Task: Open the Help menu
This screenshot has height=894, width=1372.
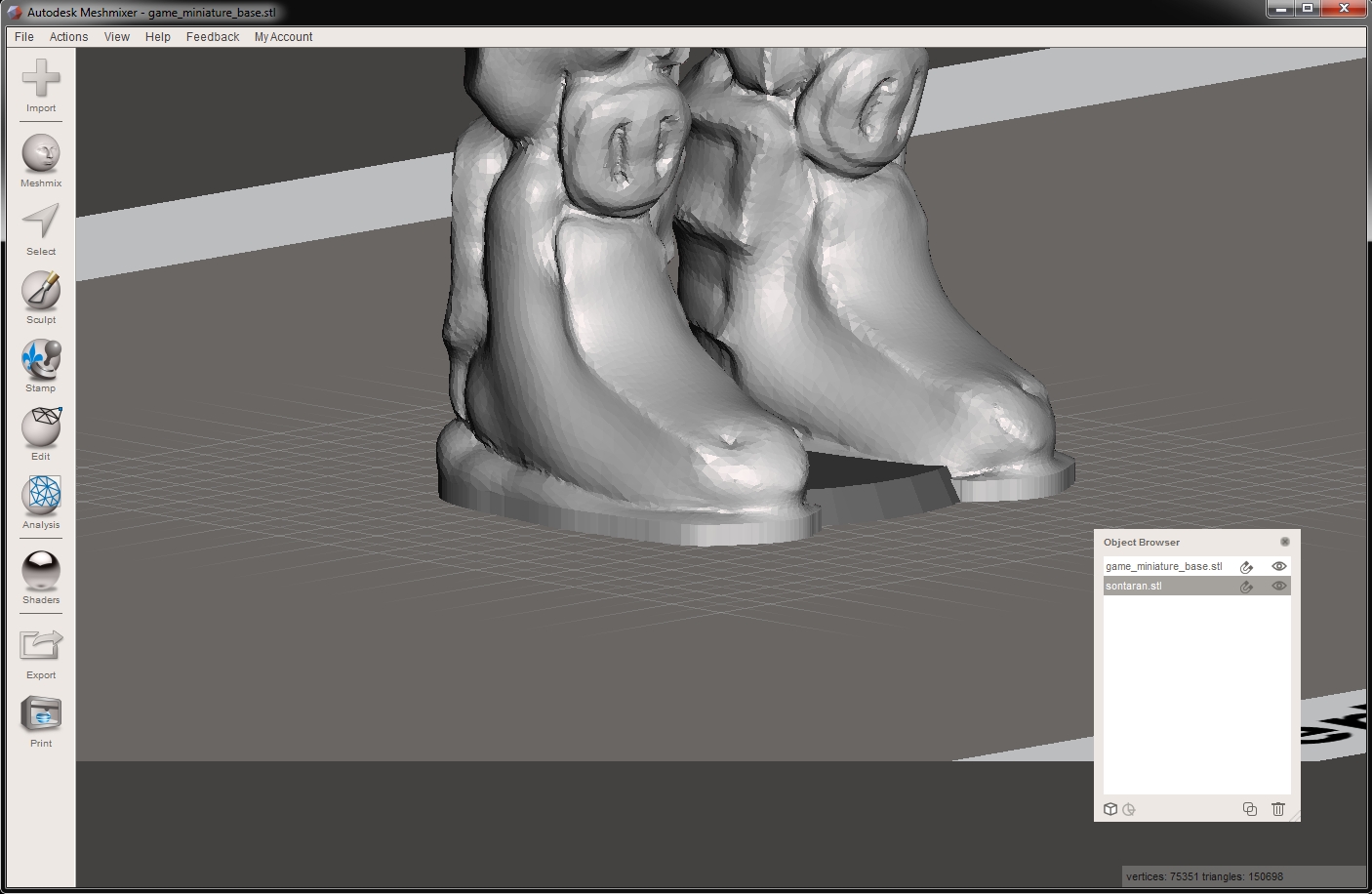Action: point(158,37)
